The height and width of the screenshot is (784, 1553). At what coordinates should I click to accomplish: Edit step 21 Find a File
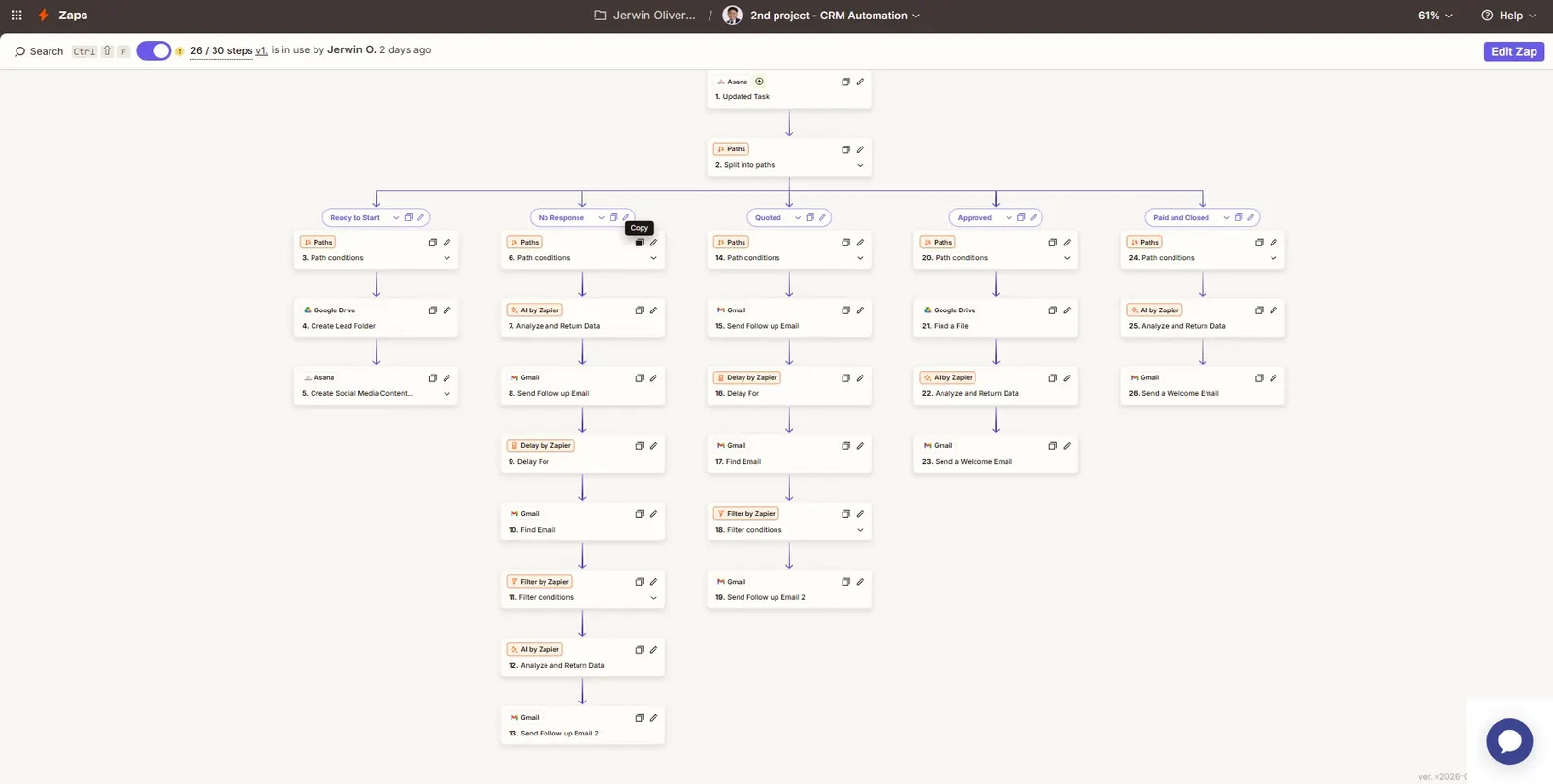pos(1067,310)
